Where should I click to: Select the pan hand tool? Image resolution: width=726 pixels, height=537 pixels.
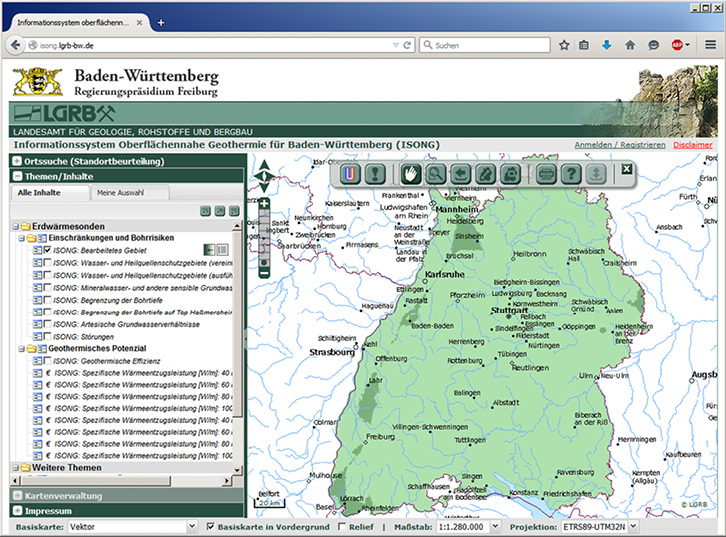[411, 173]
